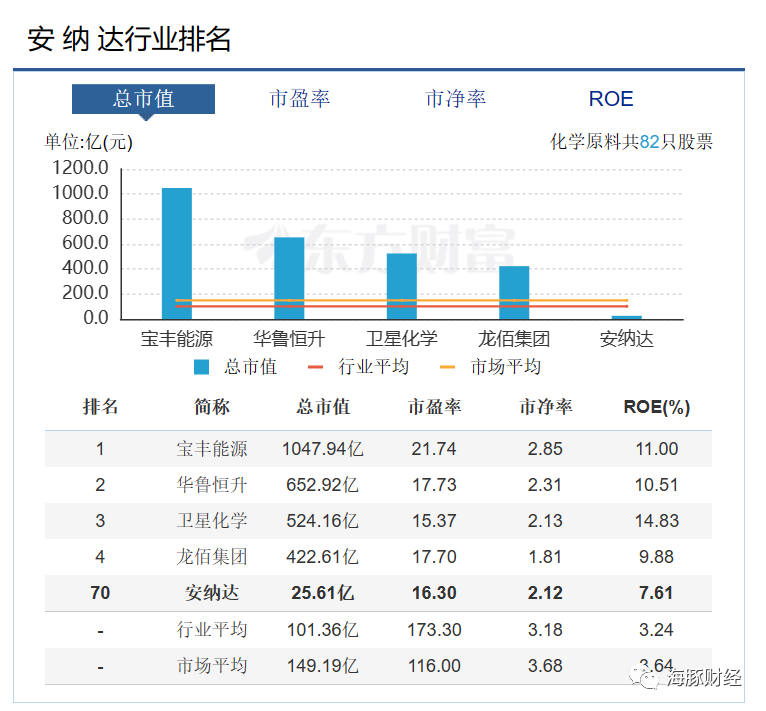This screenshot has width=766, height=711.
Task: Open 华鲁恒升 in the table
Action: [212, 485]
